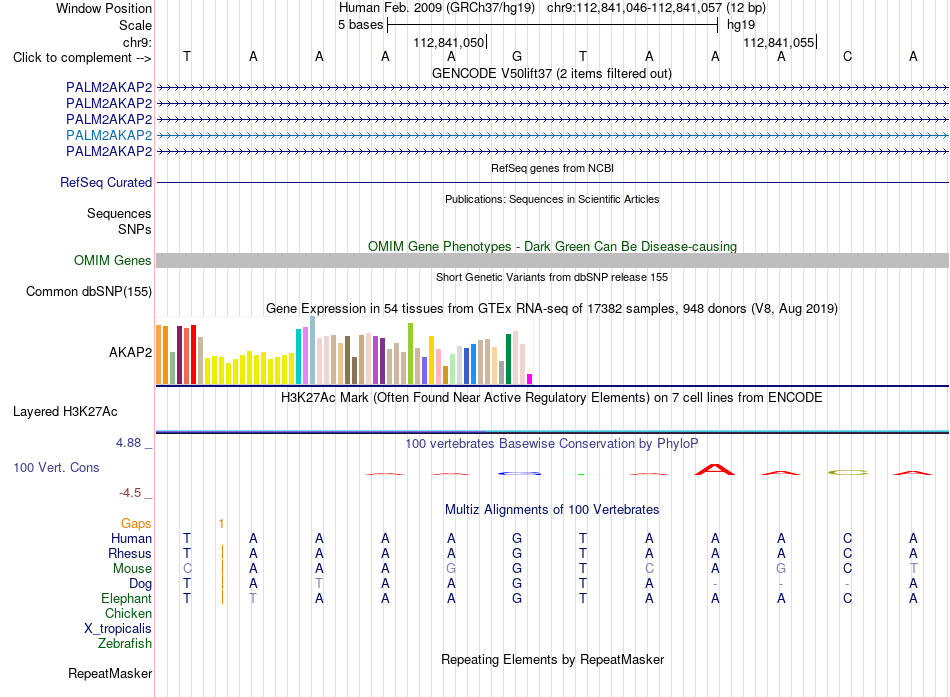Viewport: 950px width, 697px height.
Task: Select the light-blue PALM2AKAP2 transcript label
Action: click(x=109, y=135)
